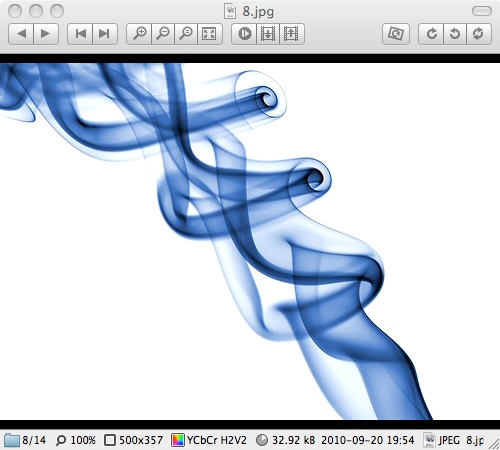Start the slideshow playback

(x=244, y=34)
